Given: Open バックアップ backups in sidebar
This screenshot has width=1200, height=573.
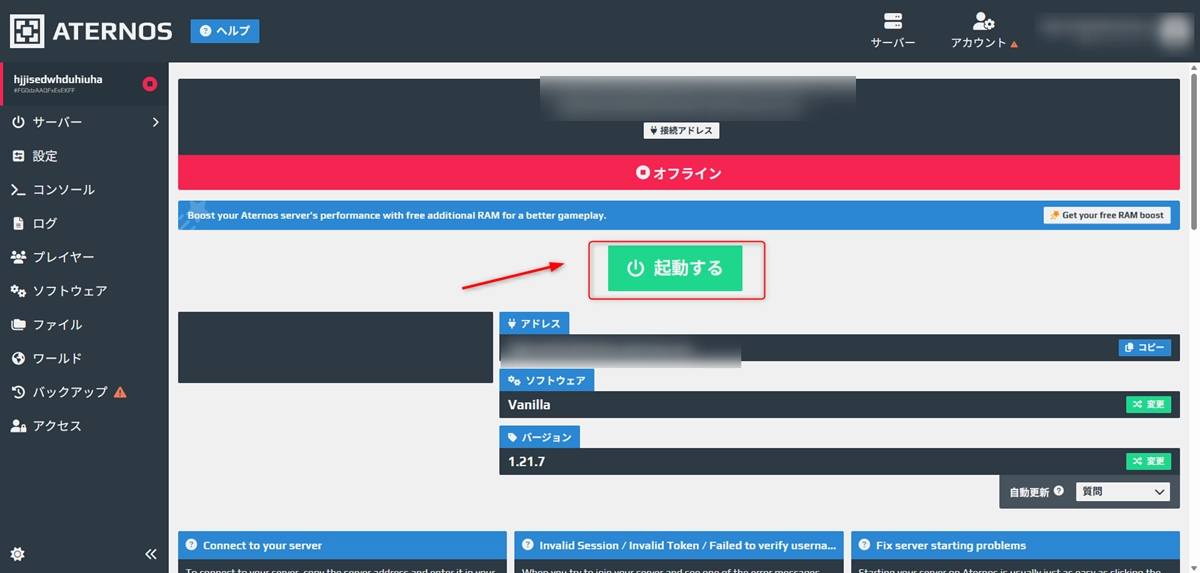Looking at the screenshot, I should pyautogui.click(x=84, y=392).
